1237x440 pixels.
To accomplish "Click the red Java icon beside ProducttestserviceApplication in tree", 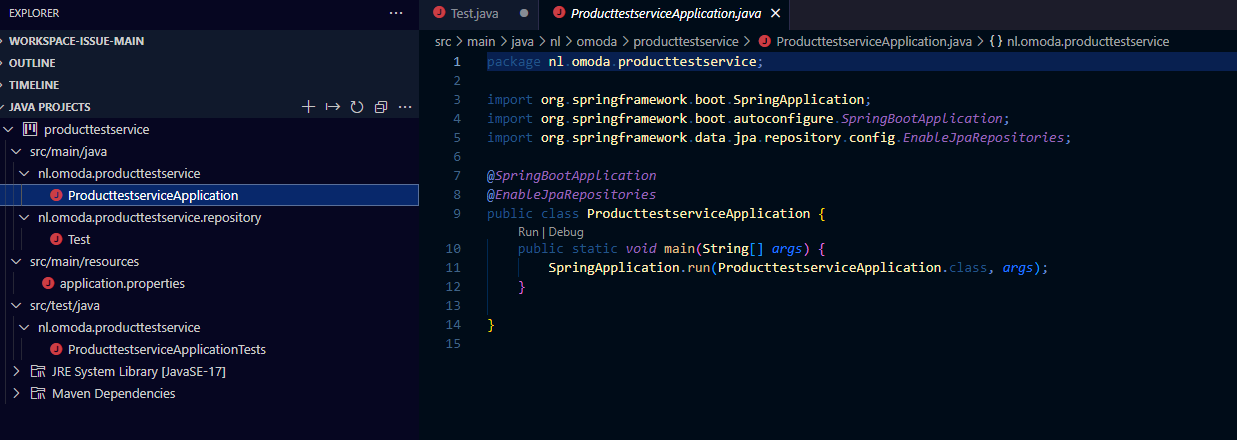I will (56, 195).
